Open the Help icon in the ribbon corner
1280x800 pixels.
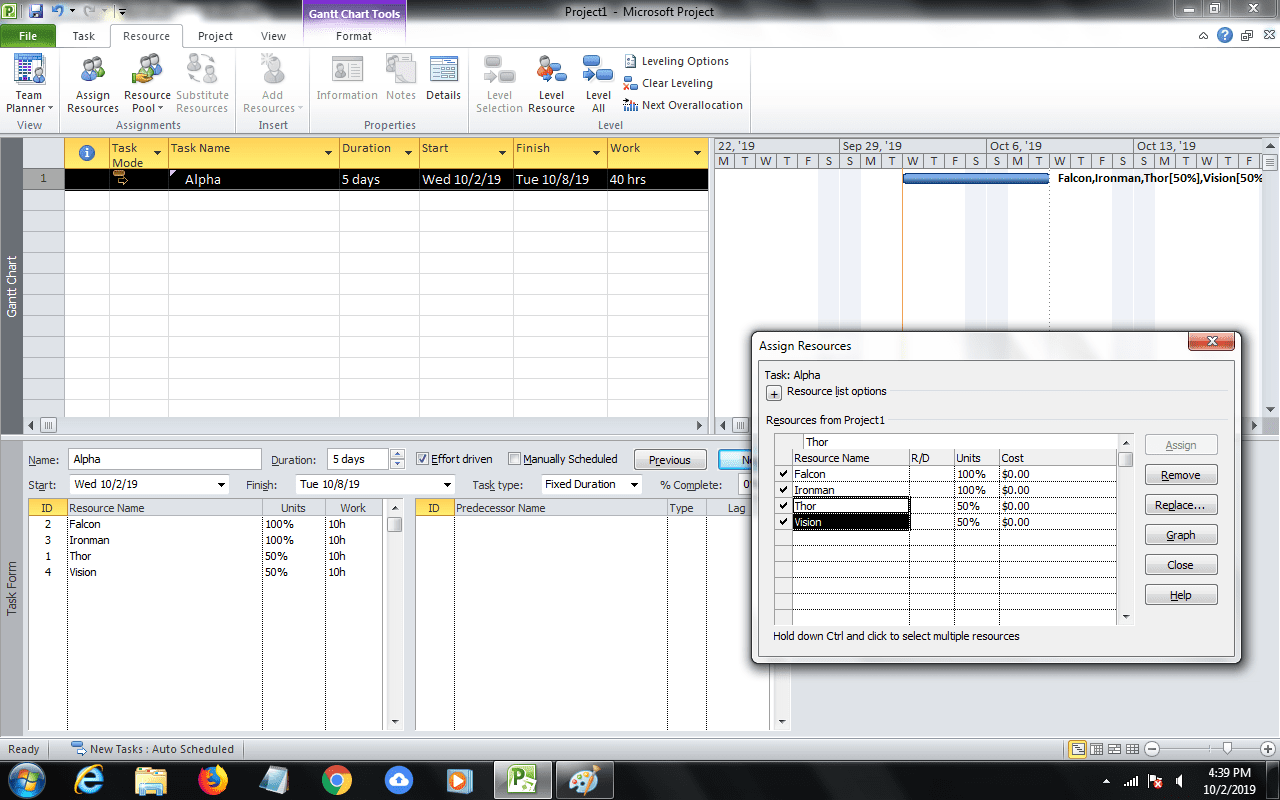[x=1223, y=35]
